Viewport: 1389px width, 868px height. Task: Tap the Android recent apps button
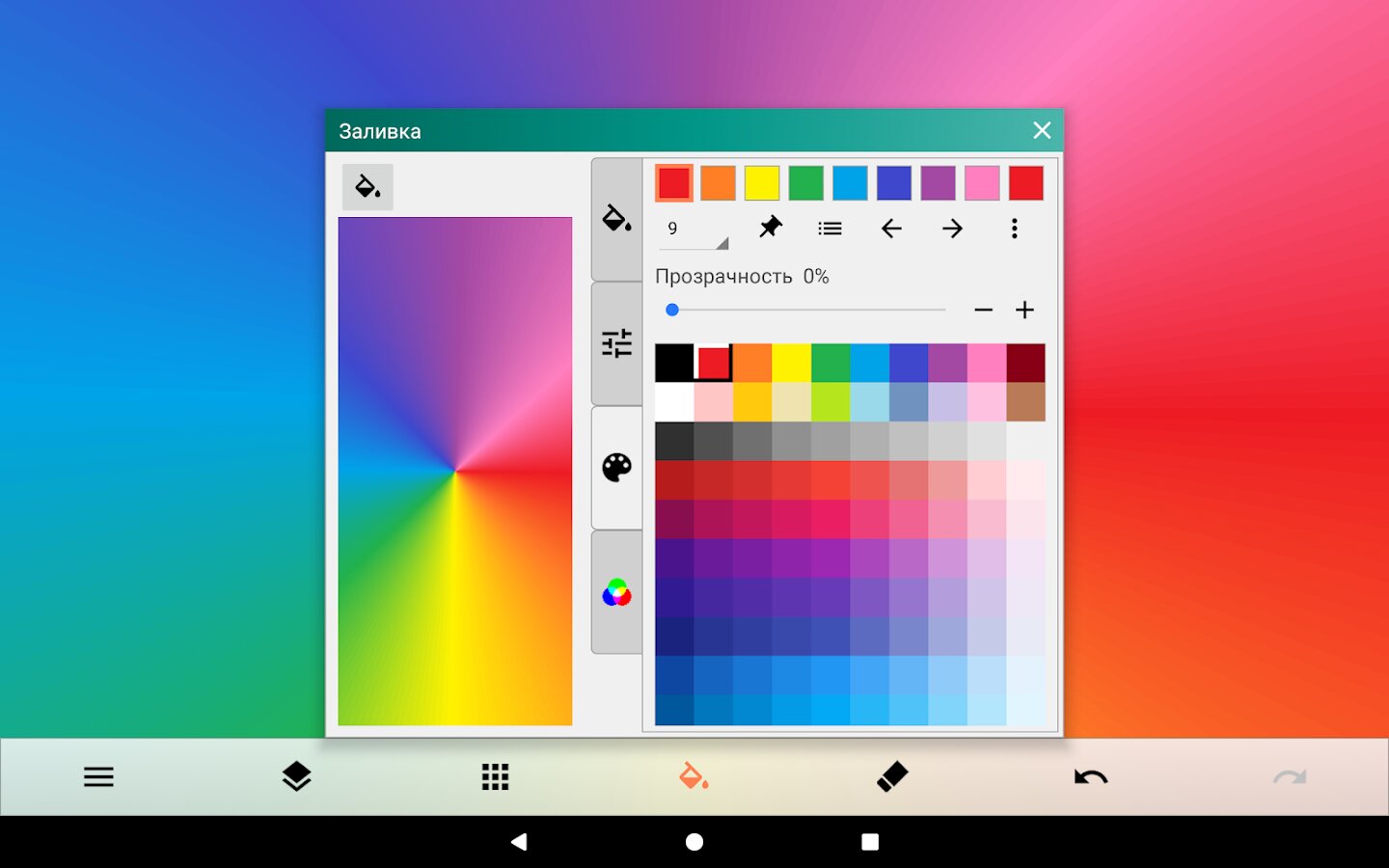point(870,842)
